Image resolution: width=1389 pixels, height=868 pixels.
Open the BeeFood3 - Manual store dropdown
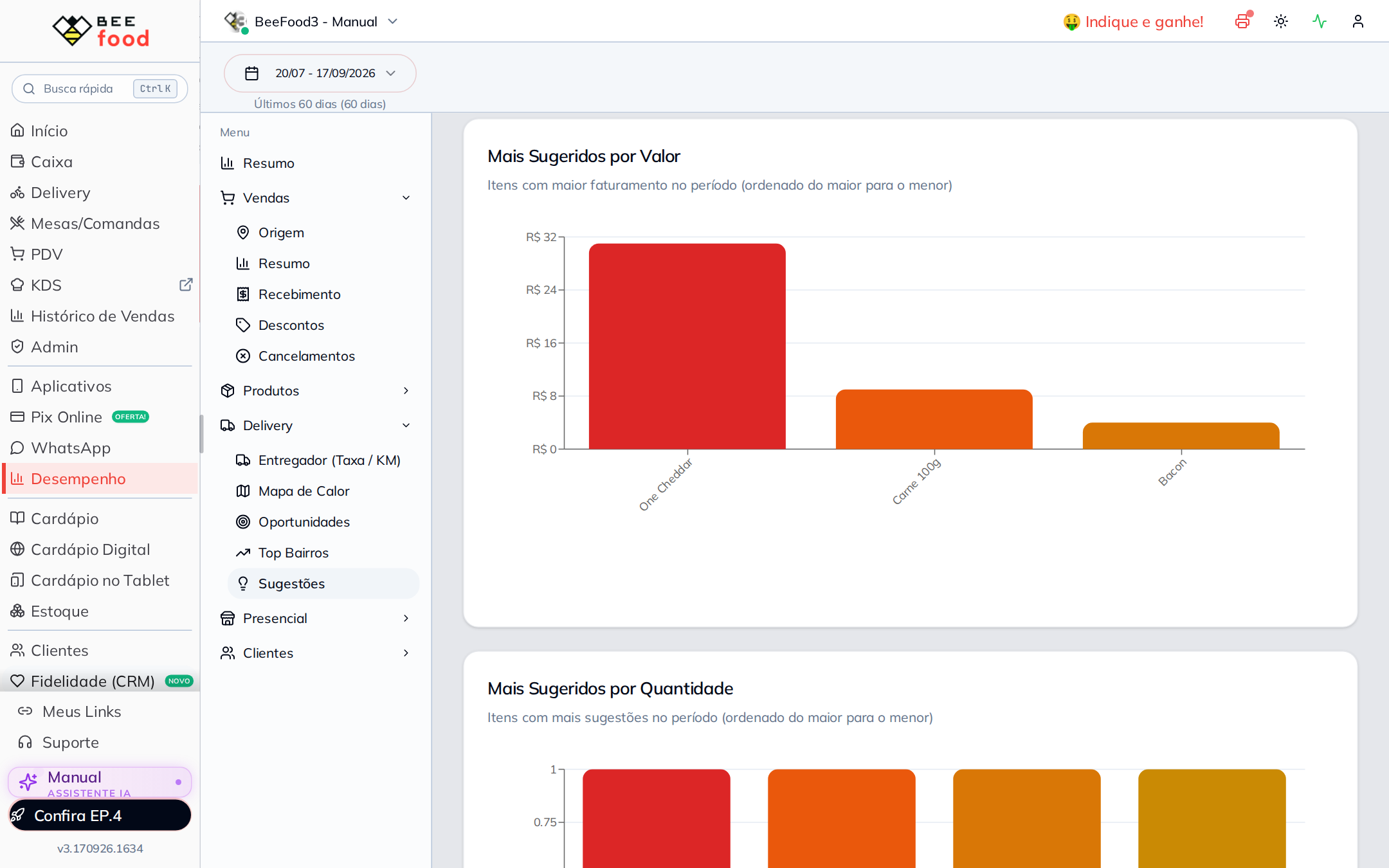[313, 22]
